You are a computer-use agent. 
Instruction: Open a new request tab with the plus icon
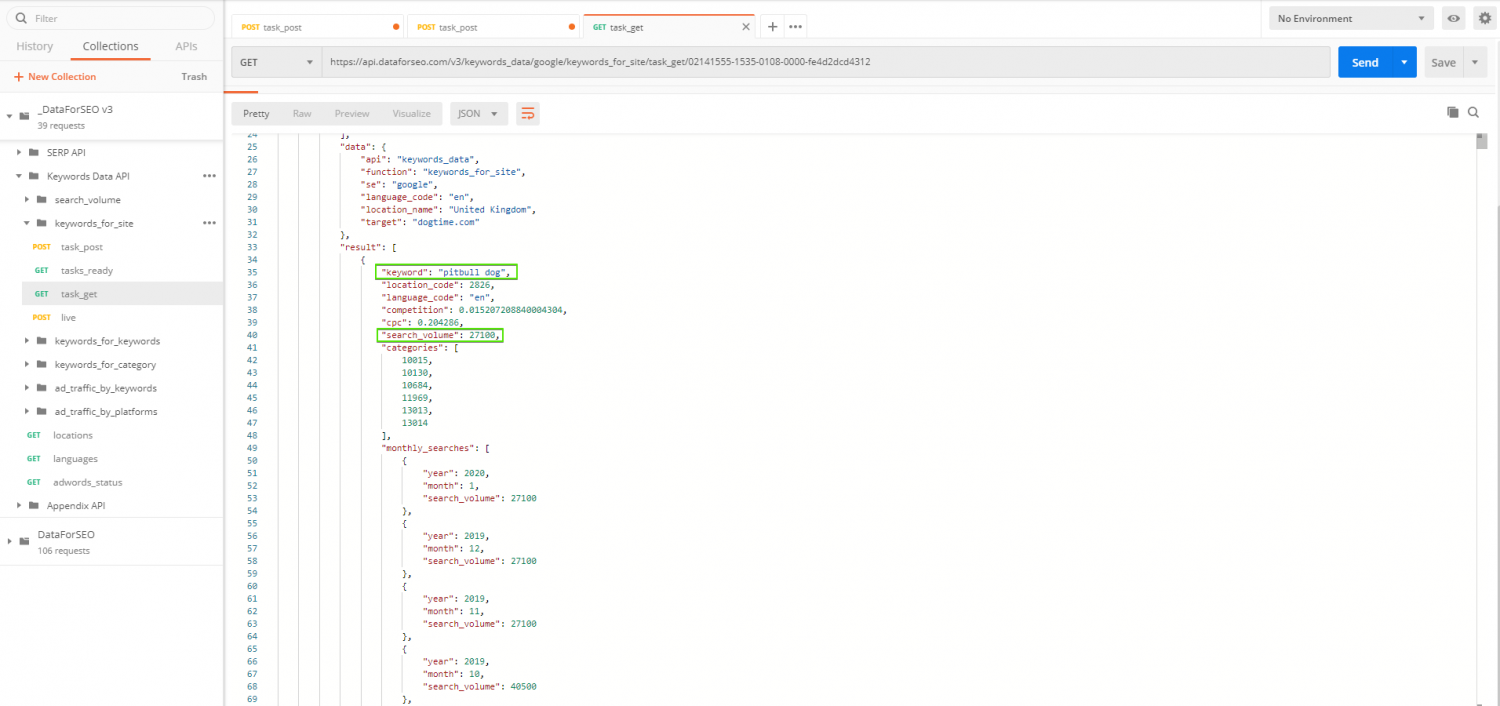[x=771, y=25]
